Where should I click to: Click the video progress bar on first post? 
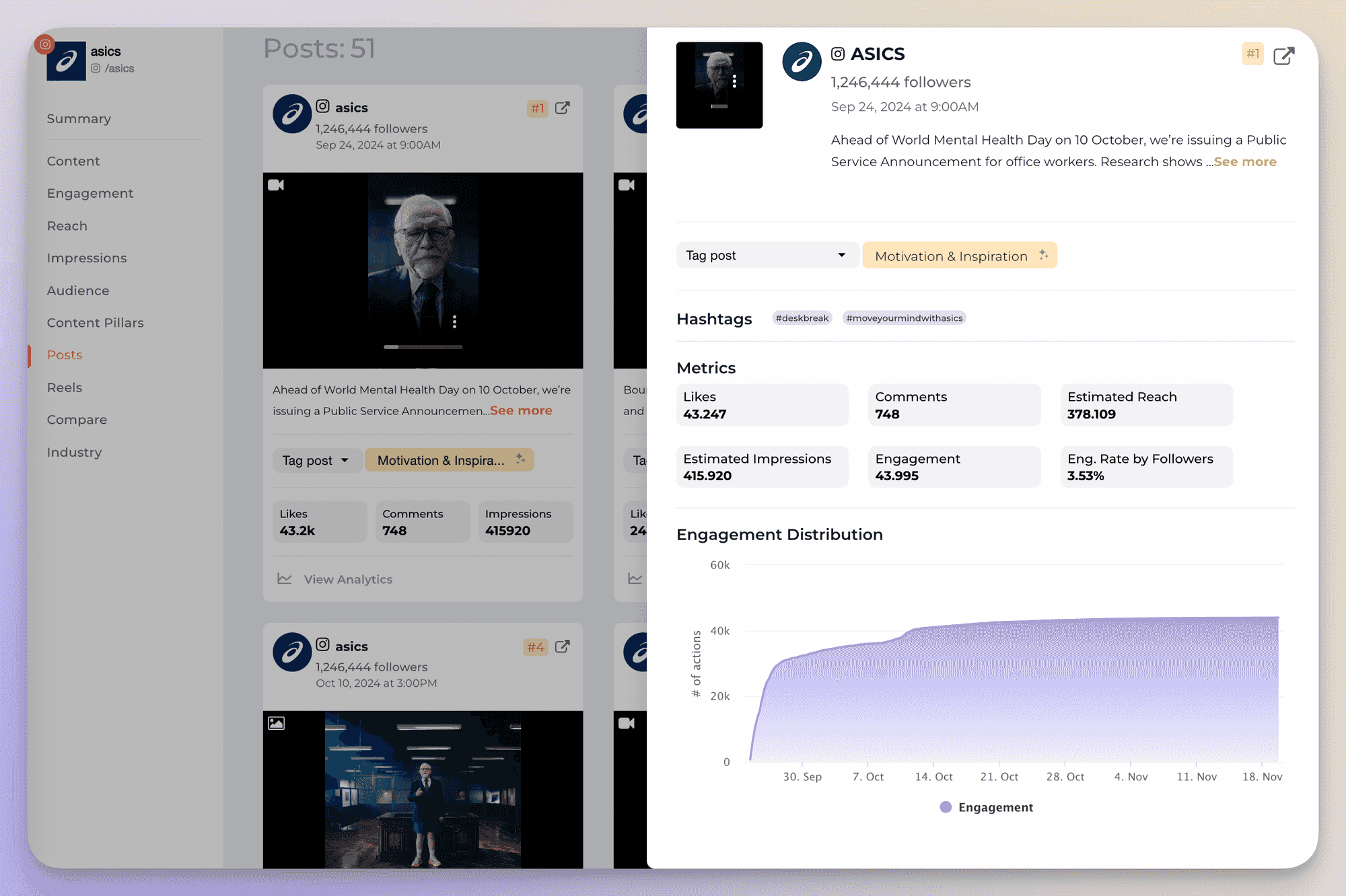point(423,347)
